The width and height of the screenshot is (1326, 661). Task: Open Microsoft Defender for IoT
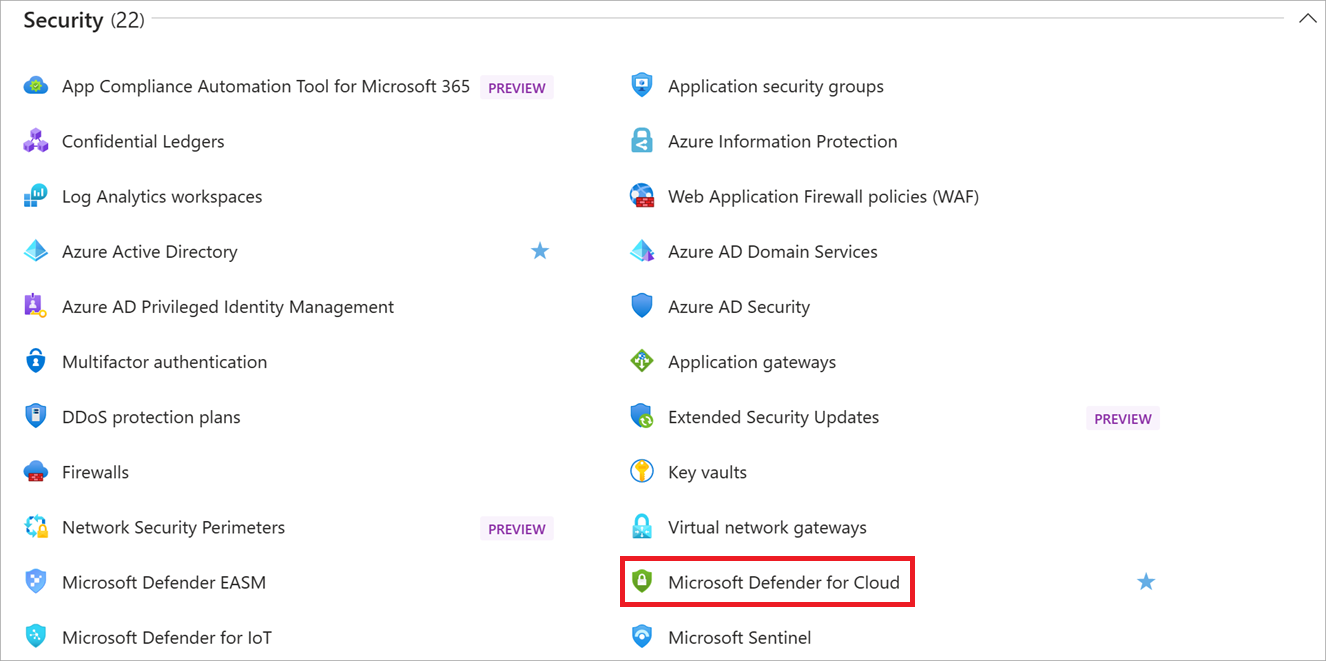pyautogui.click(x=167, y=636)
